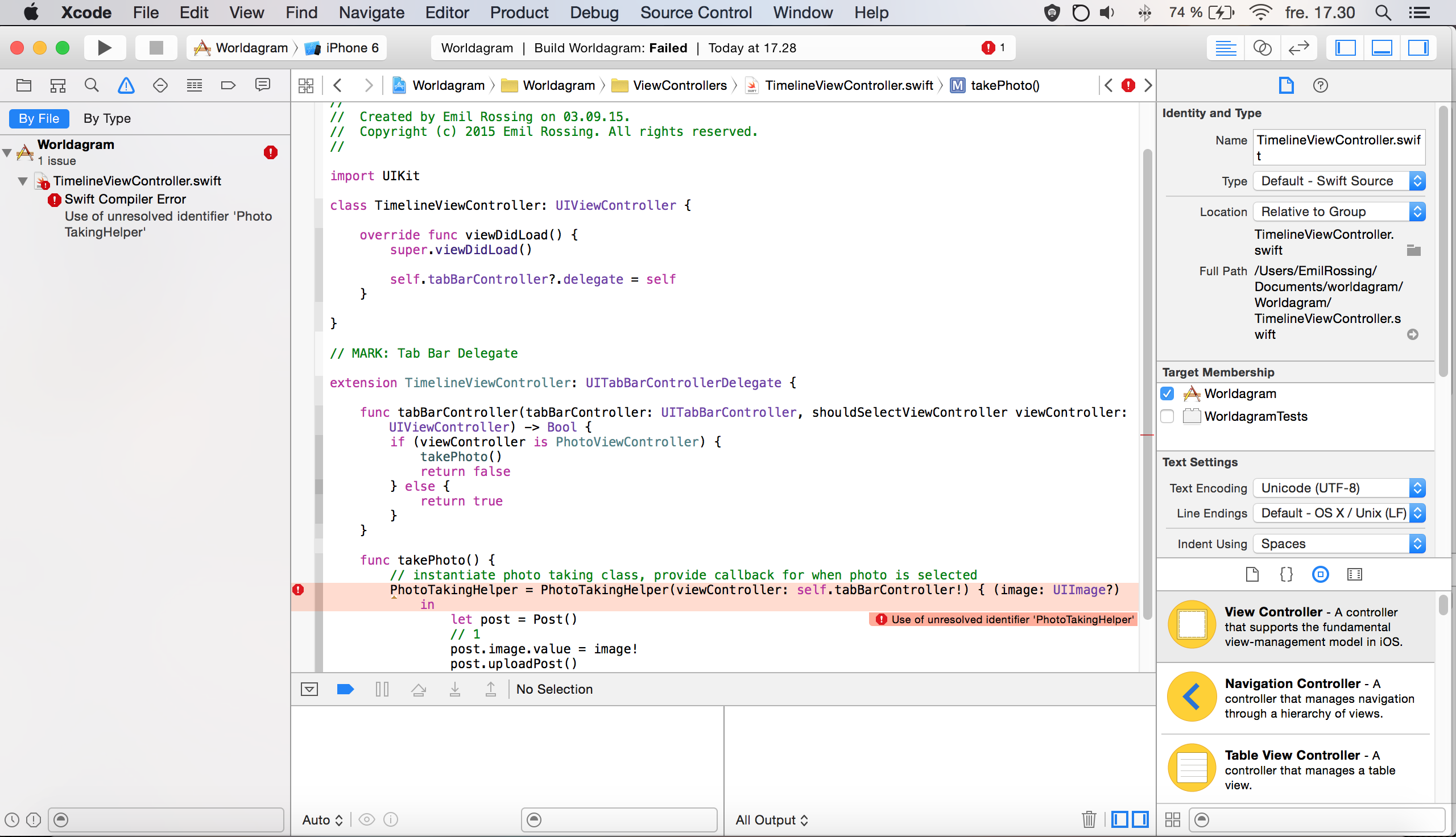Open the Text Encoding dropdown
This screenshot has width=1456, height=837.
[x=1339, y=488]
